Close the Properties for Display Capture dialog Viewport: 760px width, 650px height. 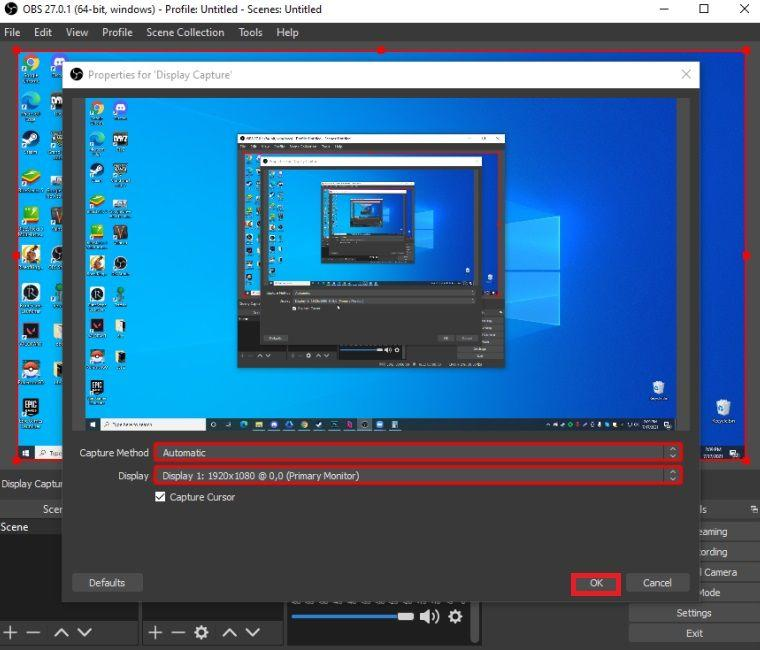[x=686, y=74]
